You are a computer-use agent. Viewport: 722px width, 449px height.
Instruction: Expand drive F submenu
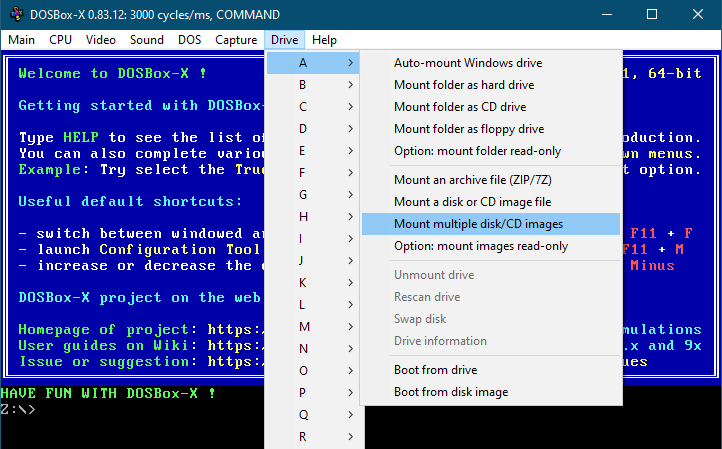pos(313,173)
